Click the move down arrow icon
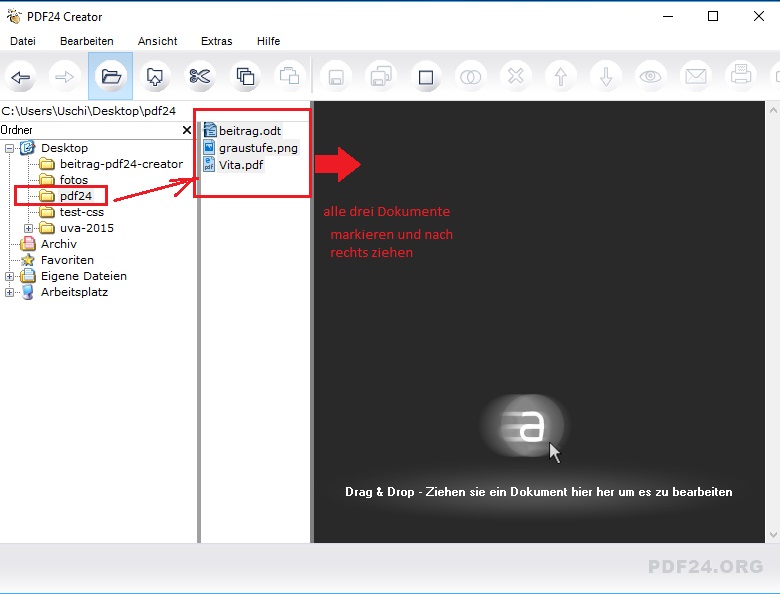Viewport: 780px width, 594px height. click(606, 77)
